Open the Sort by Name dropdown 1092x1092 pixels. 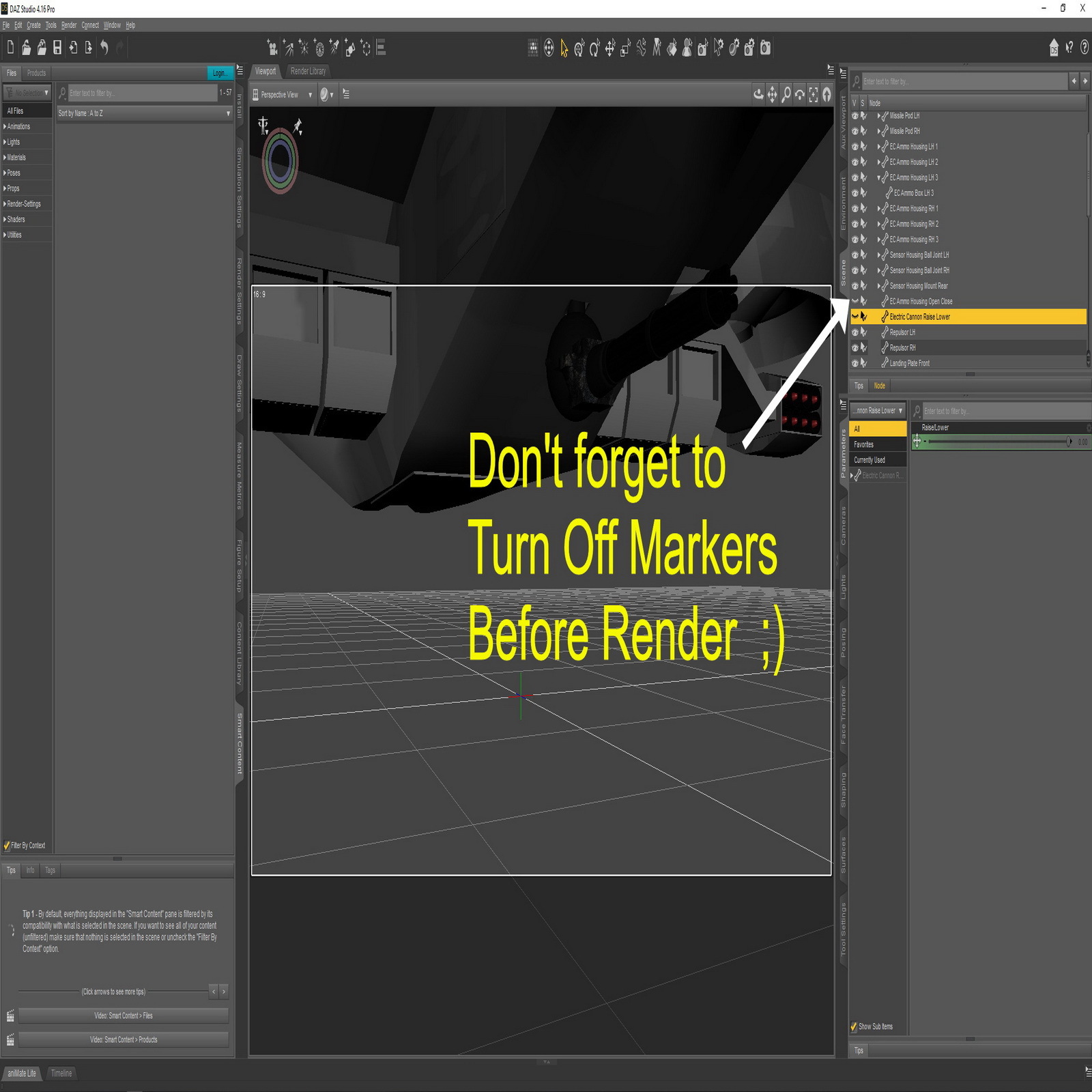(x=144, y=113)
